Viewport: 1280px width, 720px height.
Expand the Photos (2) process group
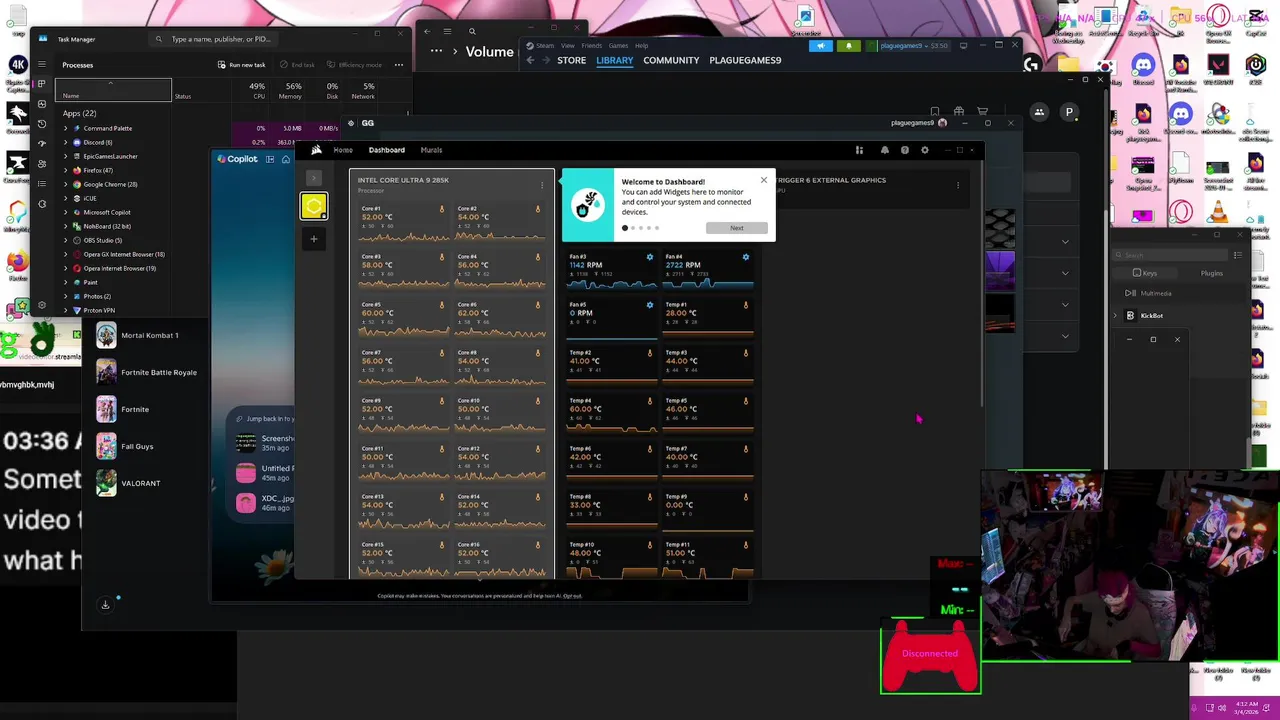[66, 296]
